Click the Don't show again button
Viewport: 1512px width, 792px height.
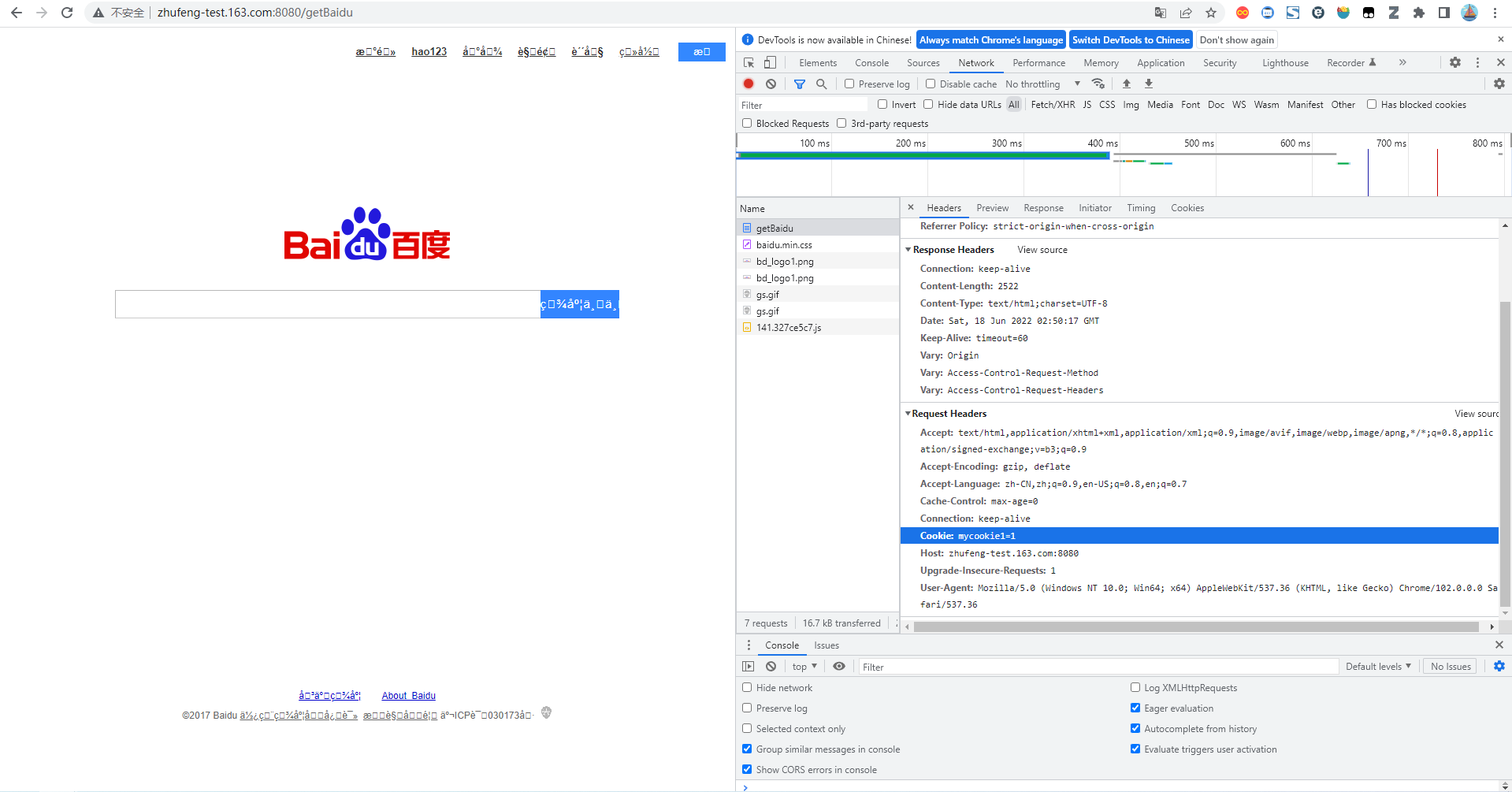point(1237,39)
